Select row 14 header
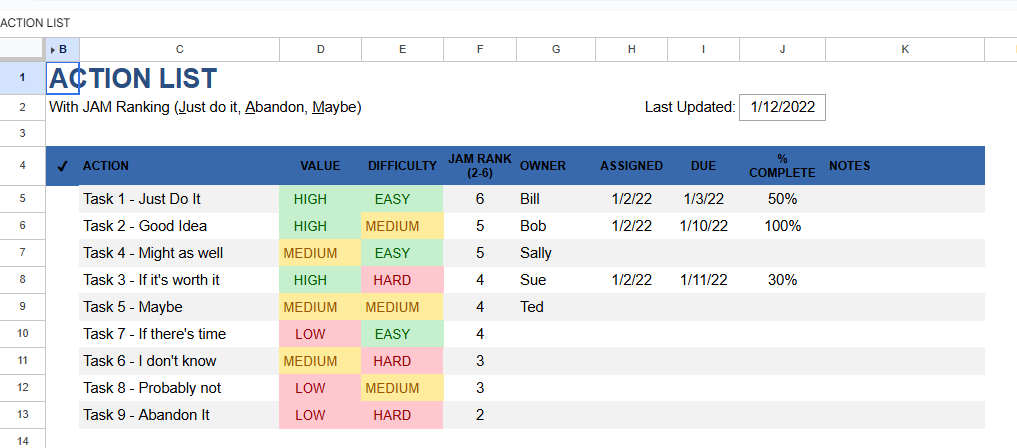The height and width of the screenshot is (448, 1017). (x=23, y=440)
